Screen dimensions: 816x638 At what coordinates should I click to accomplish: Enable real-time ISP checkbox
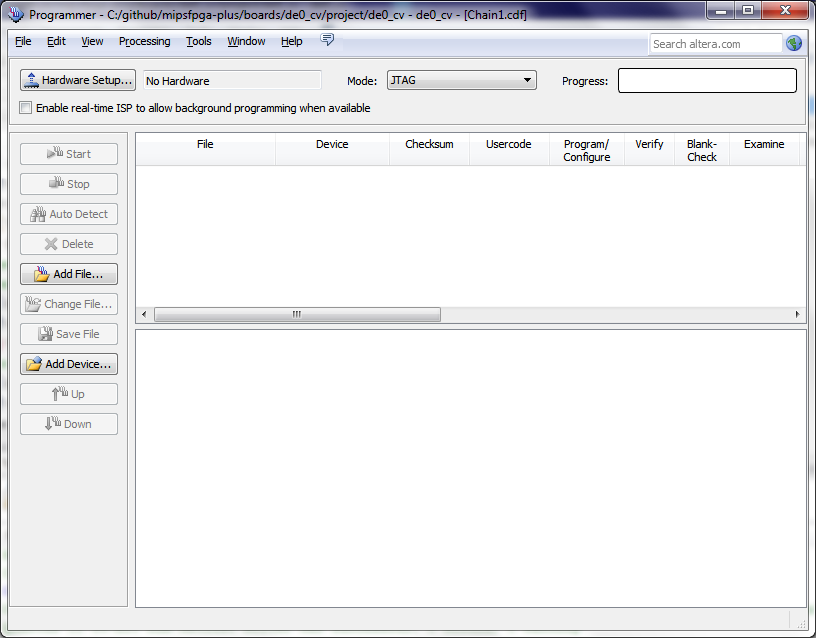tap(25, 108)
